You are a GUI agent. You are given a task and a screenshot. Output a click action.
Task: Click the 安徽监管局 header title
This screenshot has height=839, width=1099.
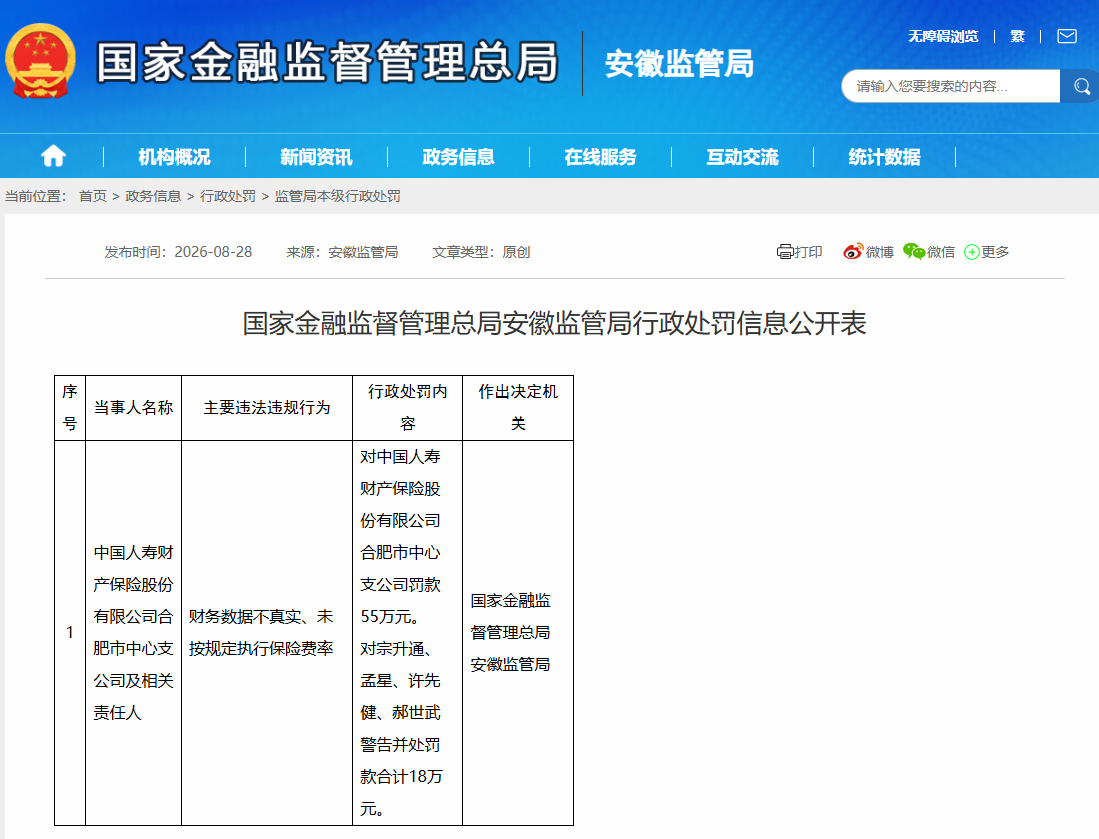point(679,63)
